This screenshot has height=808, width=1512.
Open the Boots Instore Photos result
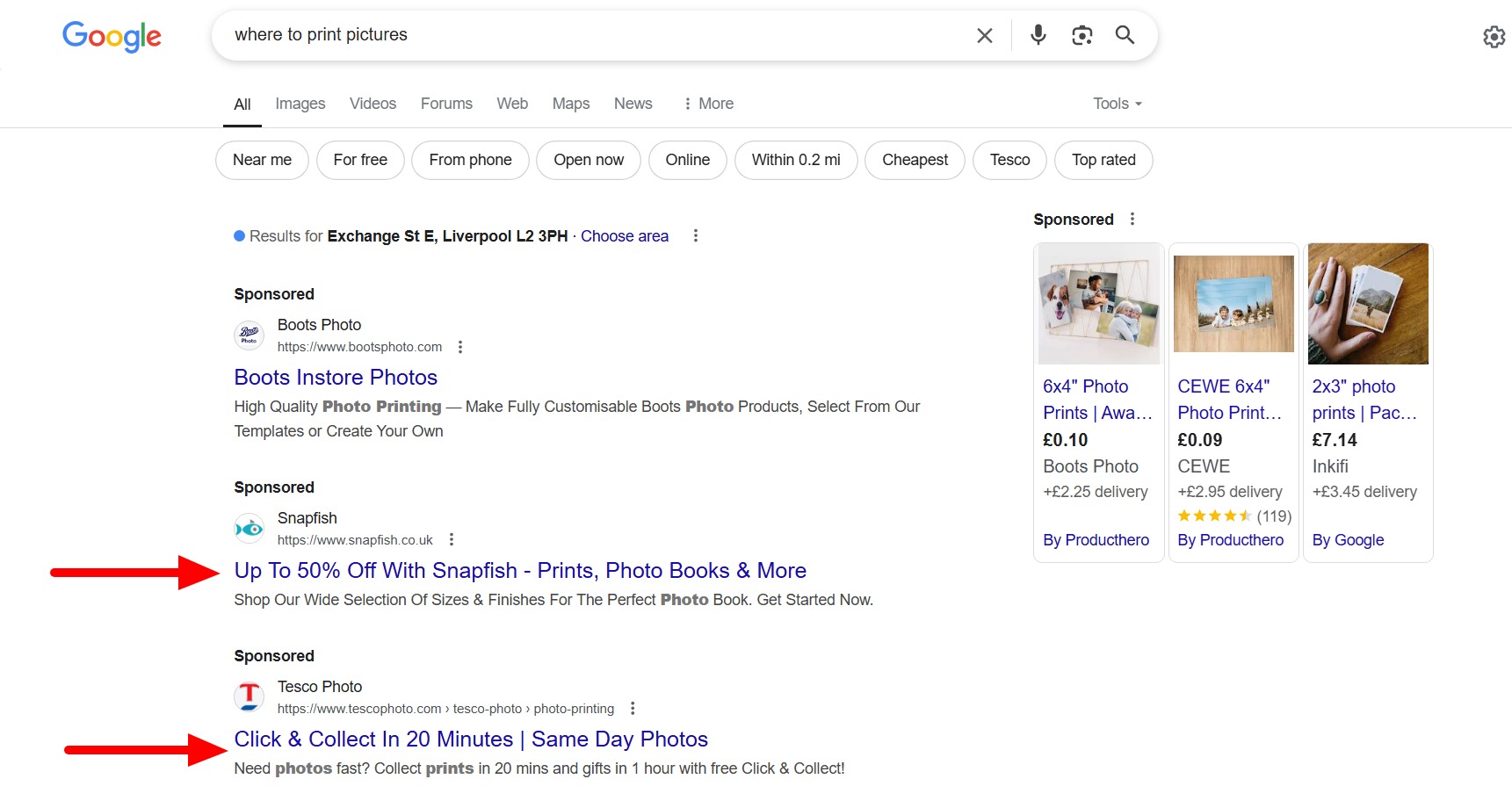[336, 378]
